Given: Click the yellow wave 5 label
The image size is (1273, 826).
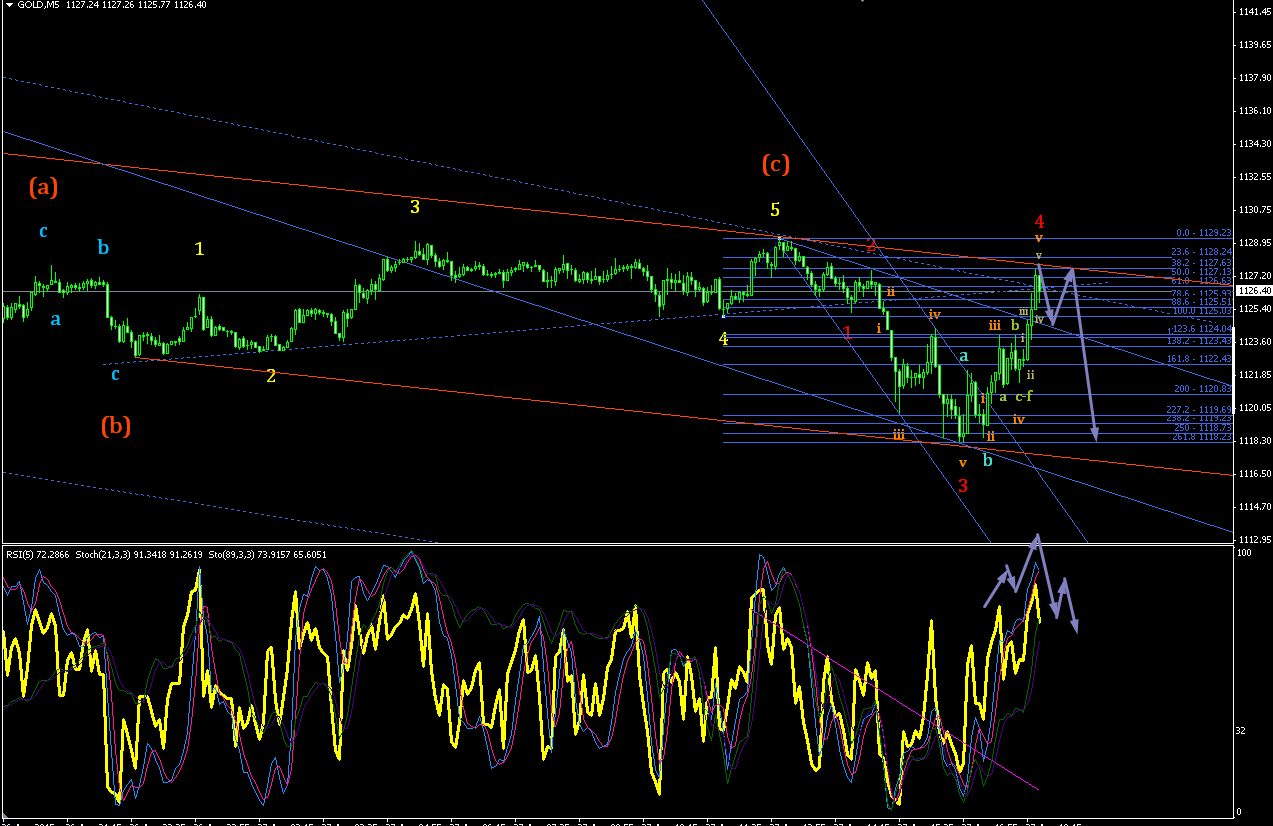Looking at the screenshot, I should tap(775, 210).
